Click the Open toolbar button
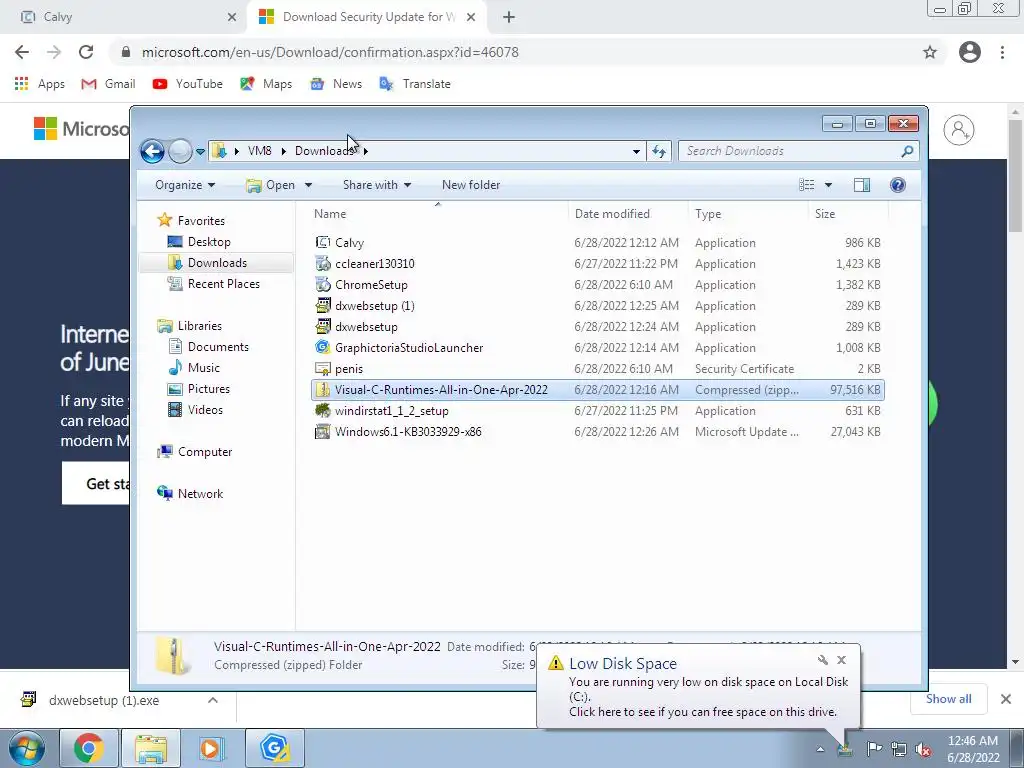This screenshot has width=1024, height=768. (270, 185)
